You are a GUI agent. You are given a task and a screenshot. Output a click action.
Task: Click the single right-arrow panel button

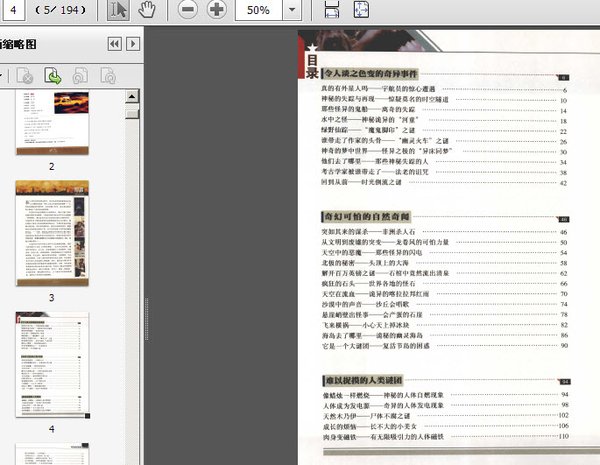coord(133,44)
